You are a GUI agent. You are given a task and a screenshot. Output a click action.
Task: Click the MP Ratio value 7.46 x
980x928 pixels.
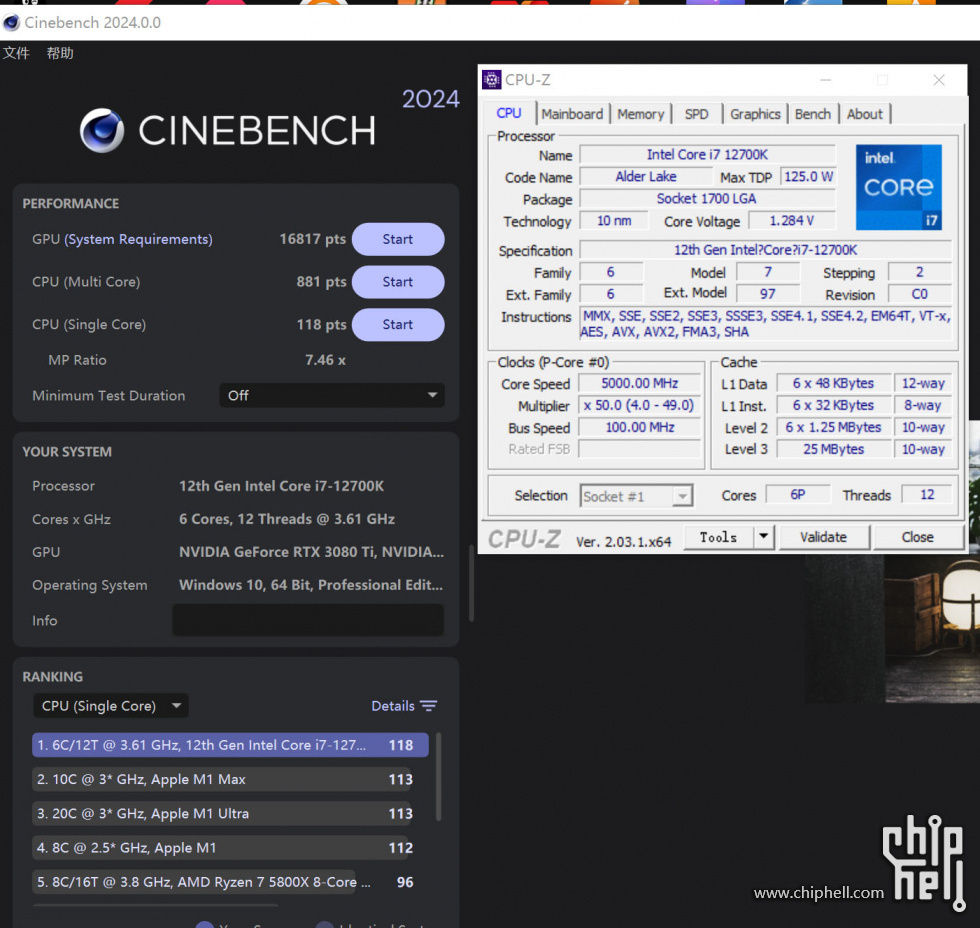[x=325, y=360]
